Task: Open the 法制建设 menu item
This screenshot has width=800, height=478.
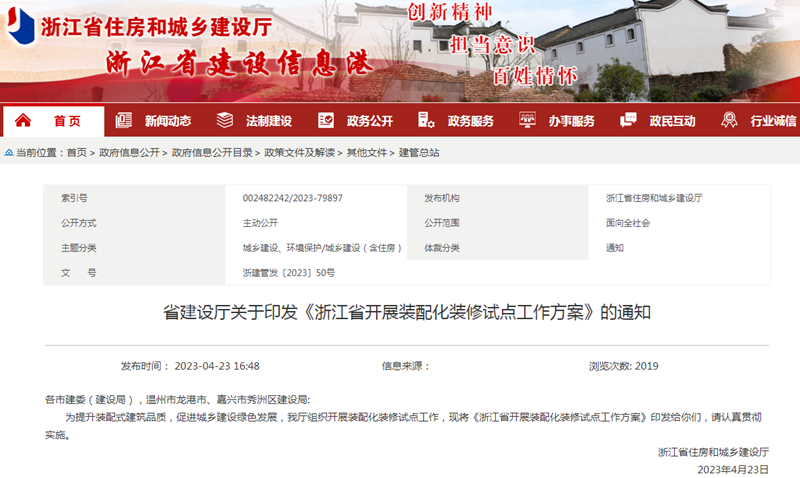Action: (268, 121)
